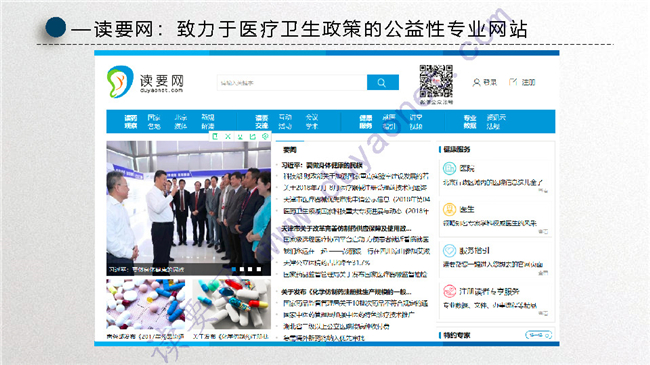Open the 会议学术 nav item

(x=312, y=122)
